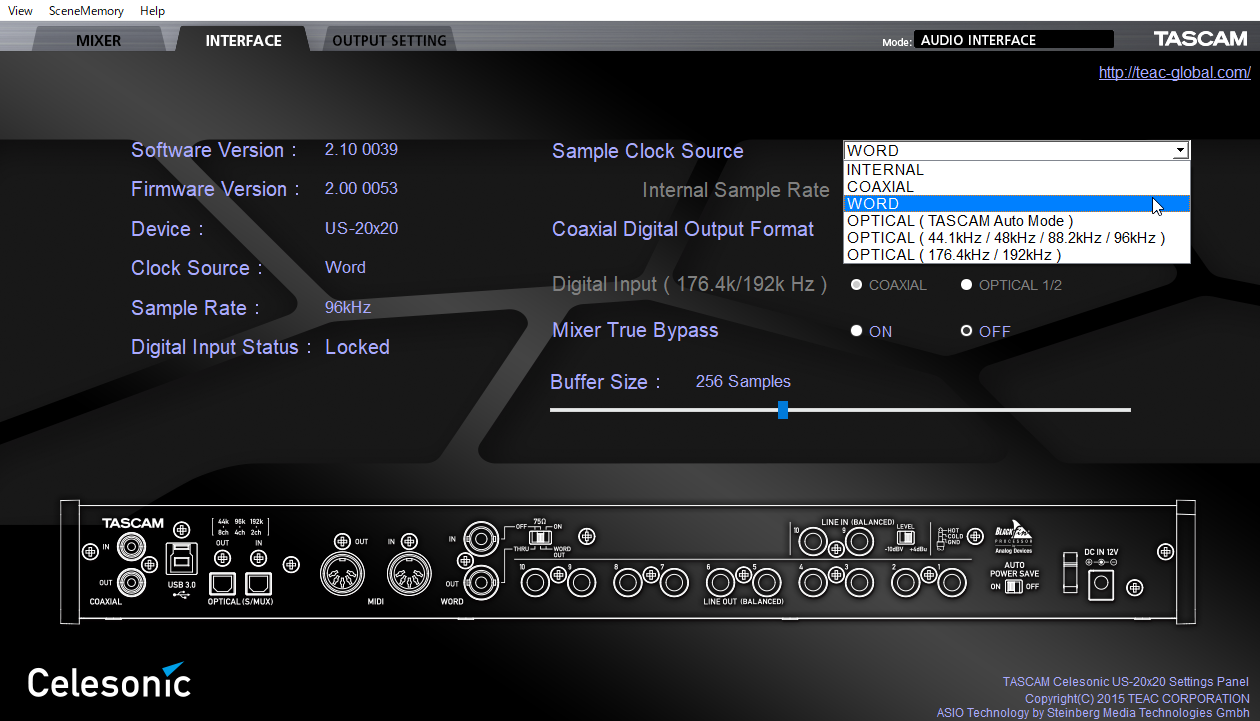Click the TASCAM logo in the header
Screen dimensions: 1260x721
[1201, 39]
